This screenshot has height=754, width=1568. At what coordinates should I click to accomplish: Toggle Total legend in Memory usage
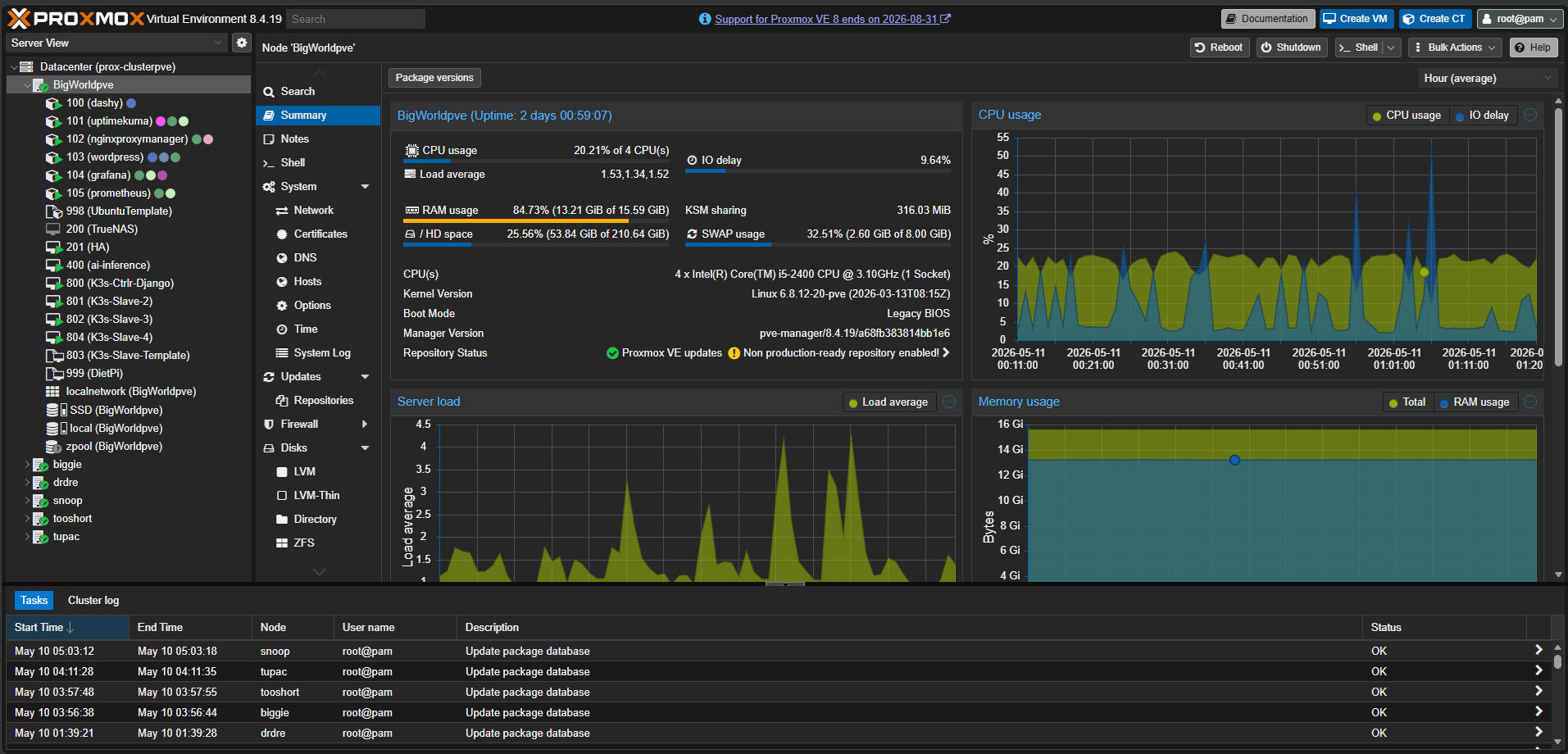point(1407,402)
